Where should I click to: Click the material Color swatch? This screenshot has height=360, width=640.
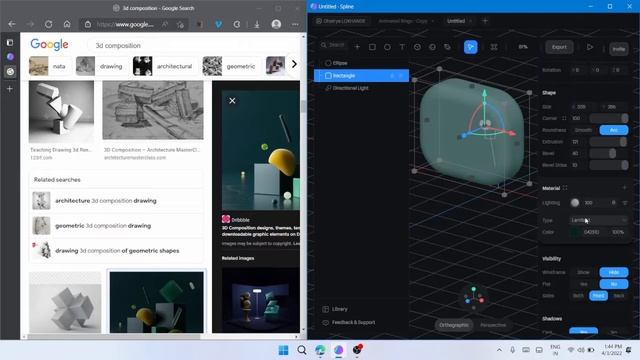[x=576, y=232]
